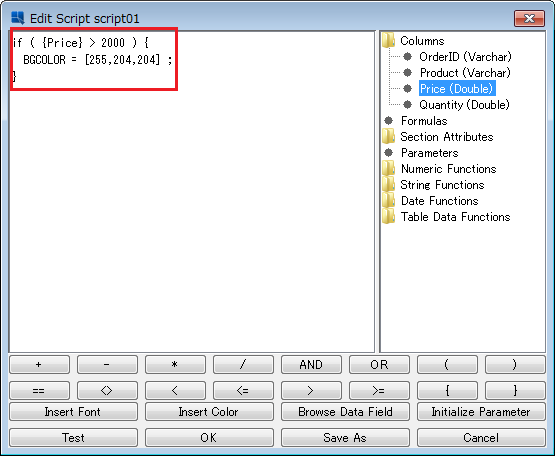Viewport: 555px width, 456px height.
Task: Click the bullet icon beside Parameters
Action: [389, 153]
